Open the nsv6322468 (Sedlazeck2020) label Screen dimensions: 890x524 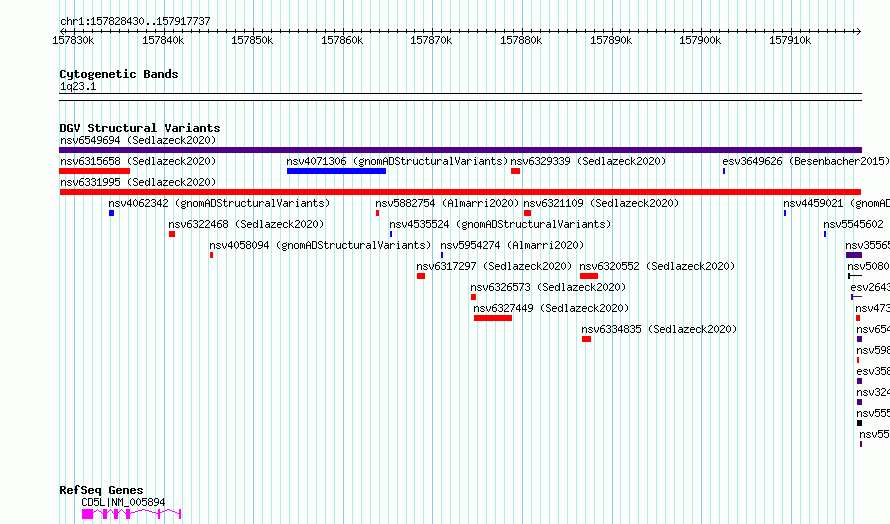point(246,224)
